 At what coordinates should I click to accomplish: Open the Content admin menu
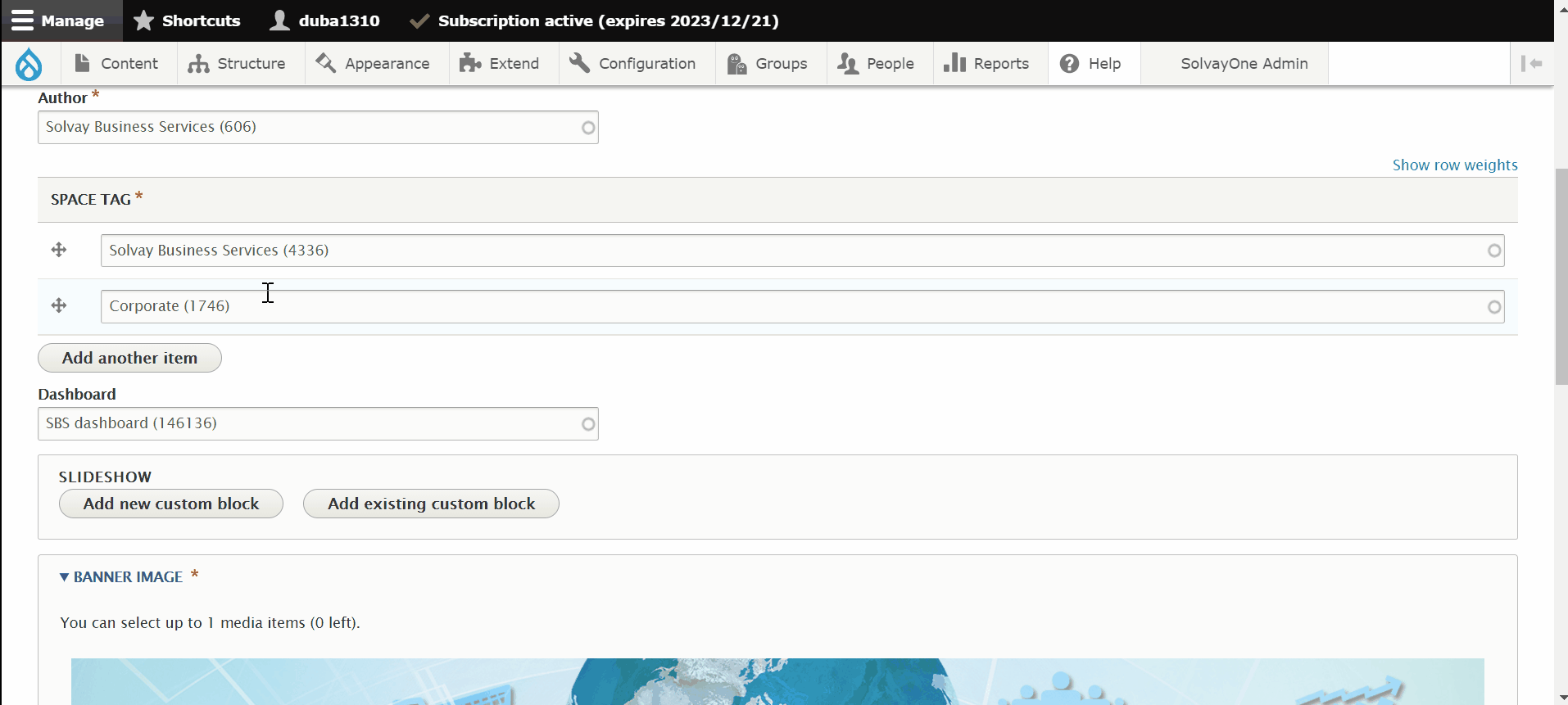click(x=116, y=64)
